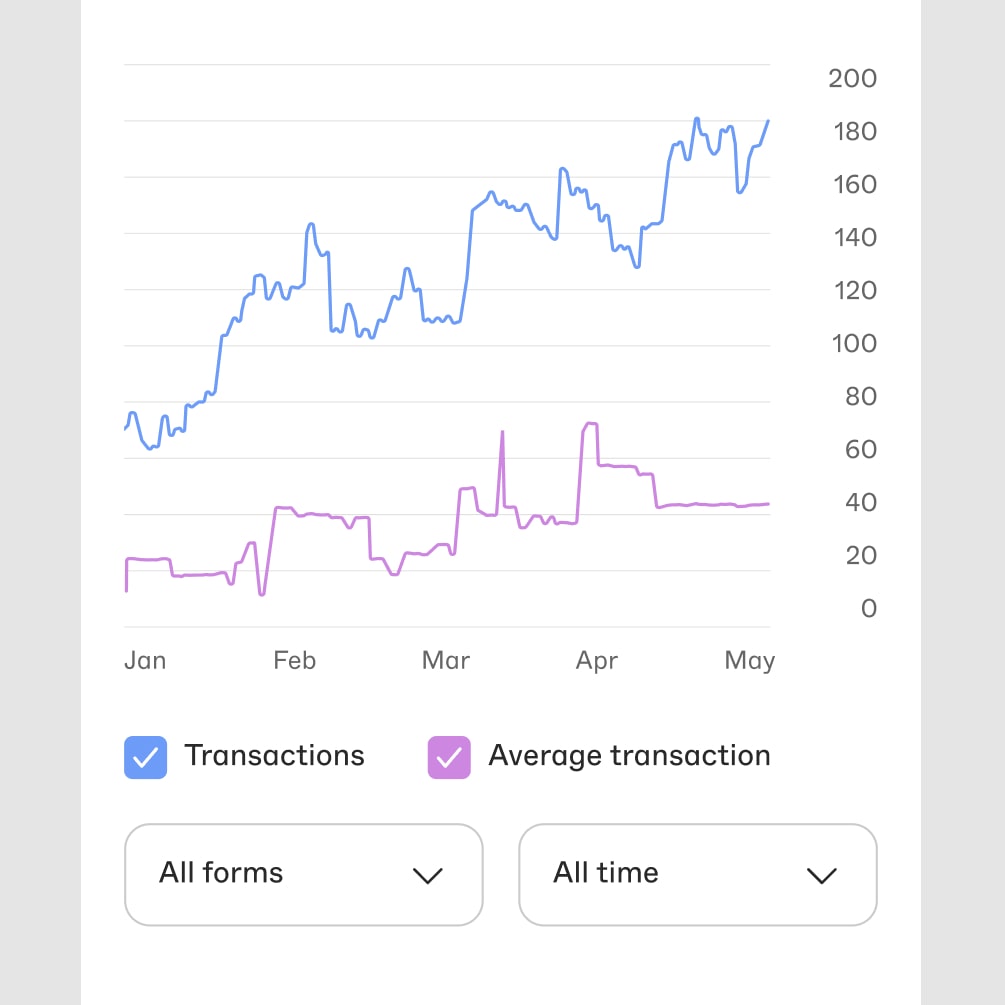Click the purple line's peak near April
Screen dimensions: 1005x1005
click(590, 424)
